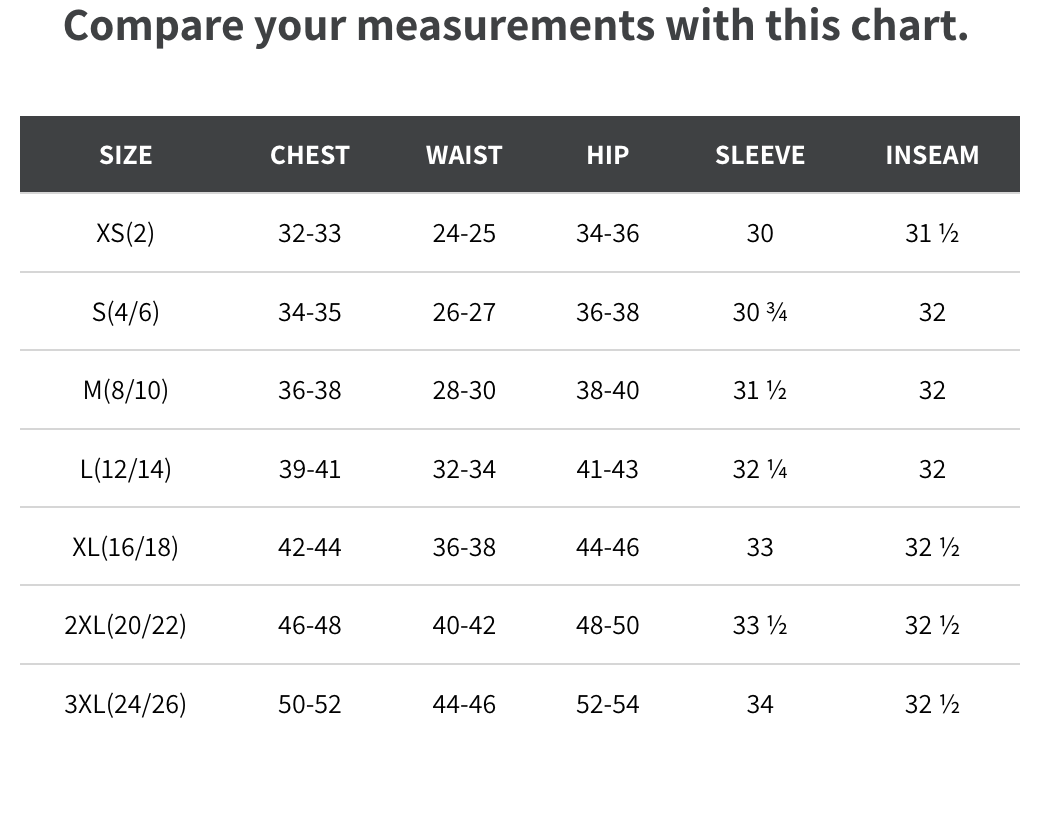1048x838 pixels.
Task: Click chest value 36-38 for medium
Action: tap(310, 390)
